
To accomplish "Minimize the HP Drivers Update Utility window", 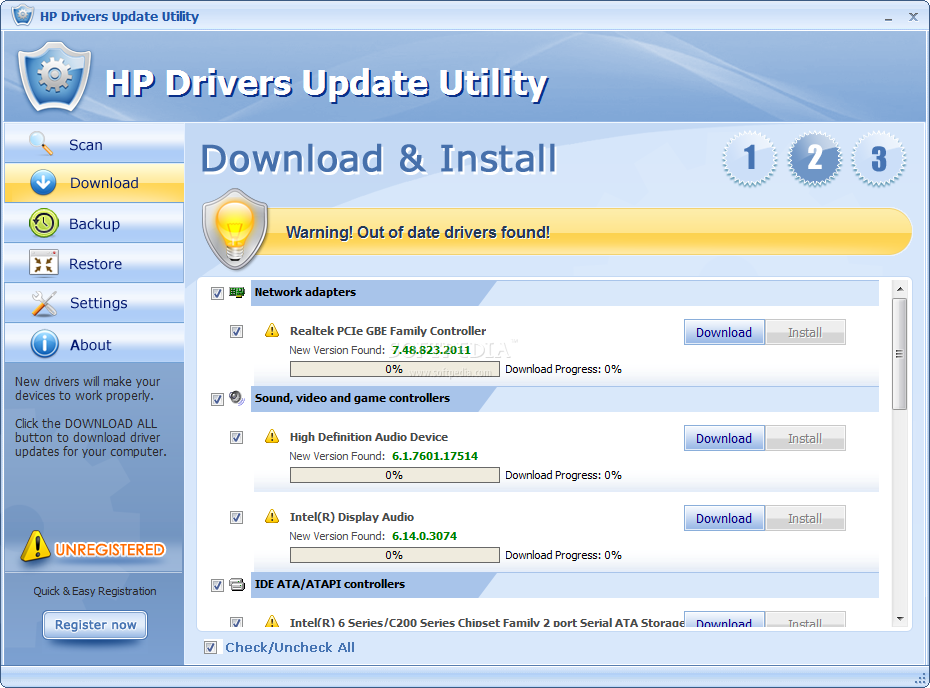I will (x=888, y=18).
